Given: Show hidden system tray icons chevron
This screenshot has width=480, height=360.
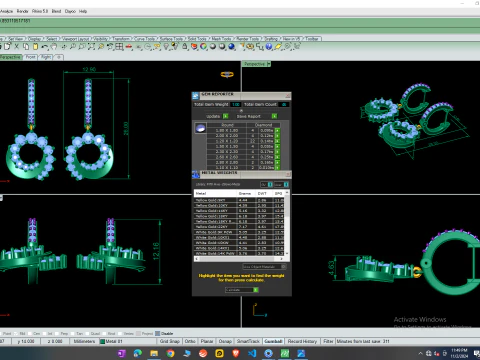Looking at the screenshot, I should (x=421, y=353).
